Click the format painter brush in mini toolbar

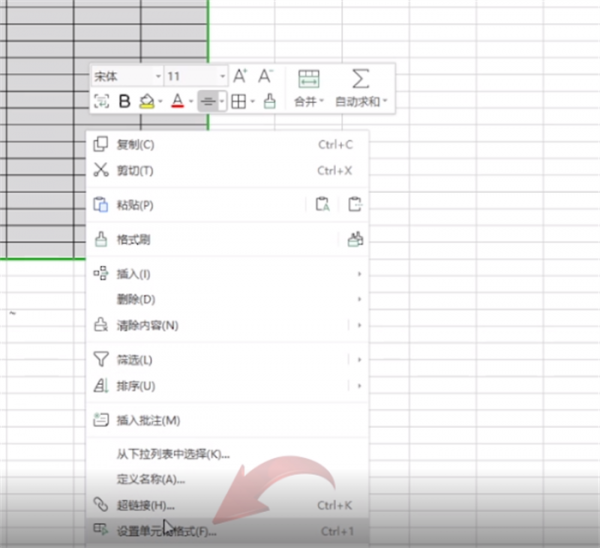[269, 101]
